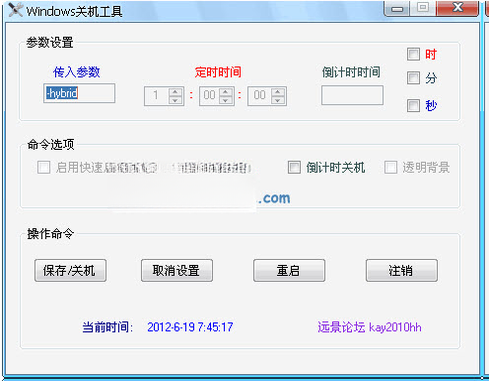489x381 pixels.
Task: Click the empty 倒计时时间 input box
Action: point(352,95)
